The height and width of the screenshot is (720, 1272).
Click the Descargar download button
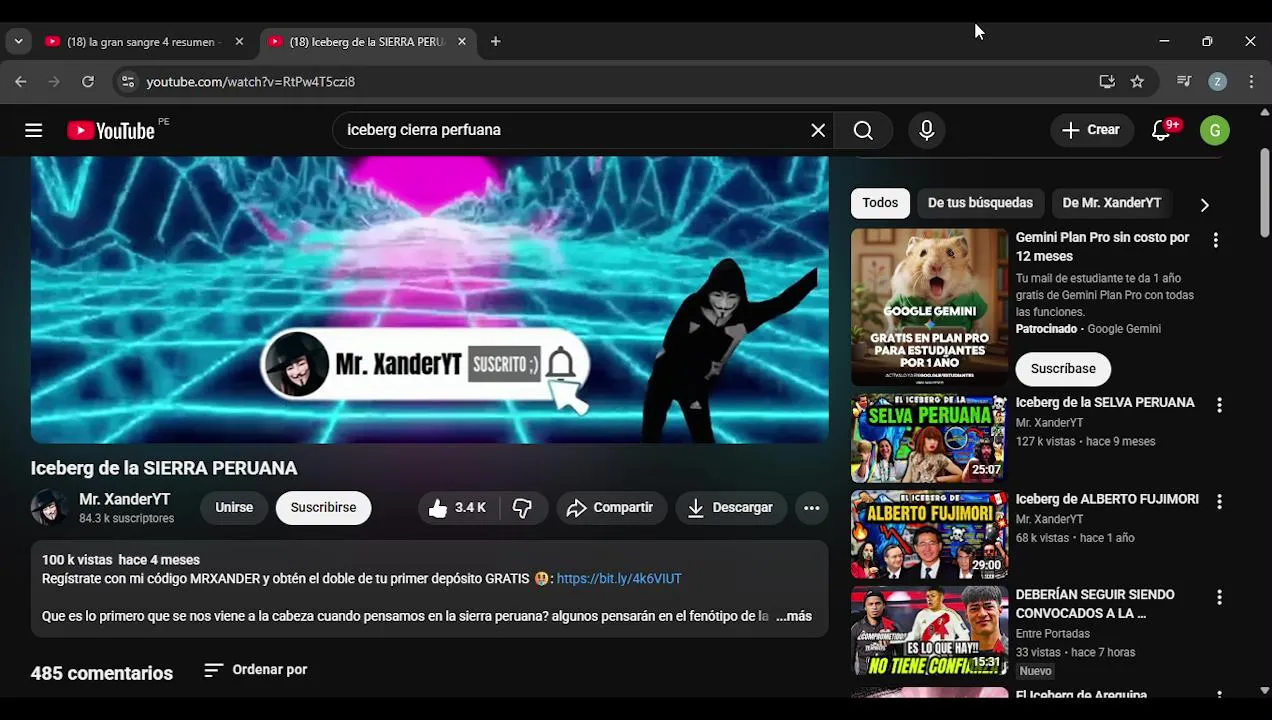tap(731, 508)
